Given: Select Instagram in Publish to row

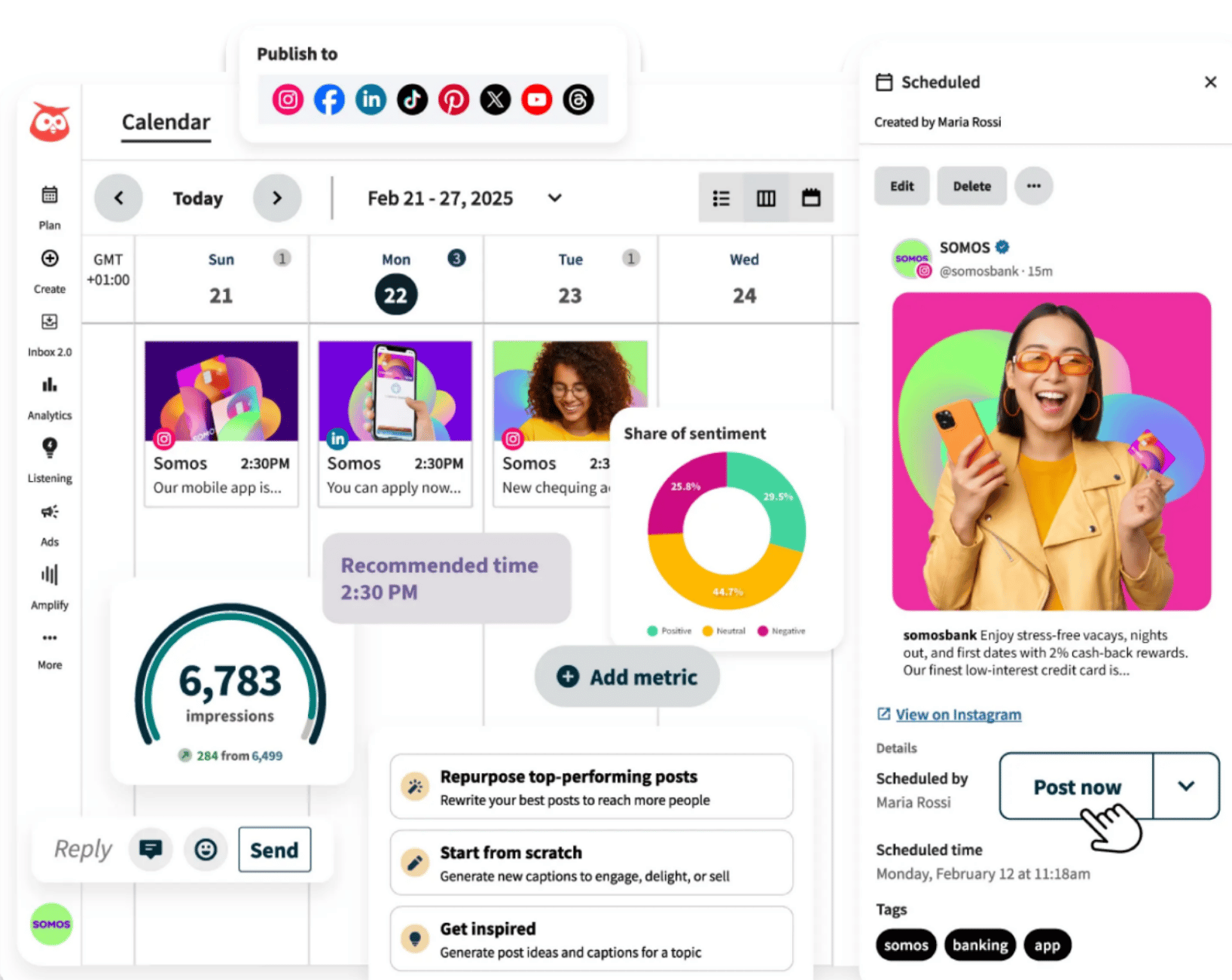Looking at the screenshot, I should 288,99.
